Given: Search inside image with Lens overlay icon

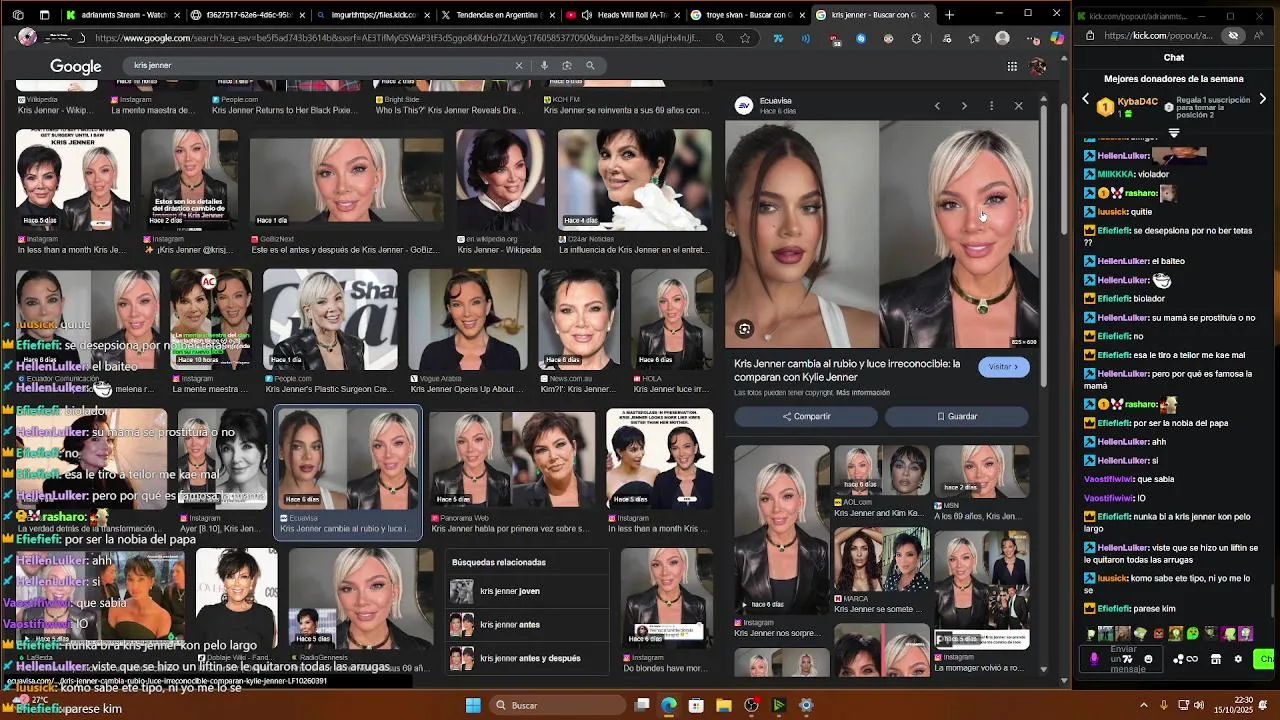Looking at the screenshot, I should [x=744, y=329].
